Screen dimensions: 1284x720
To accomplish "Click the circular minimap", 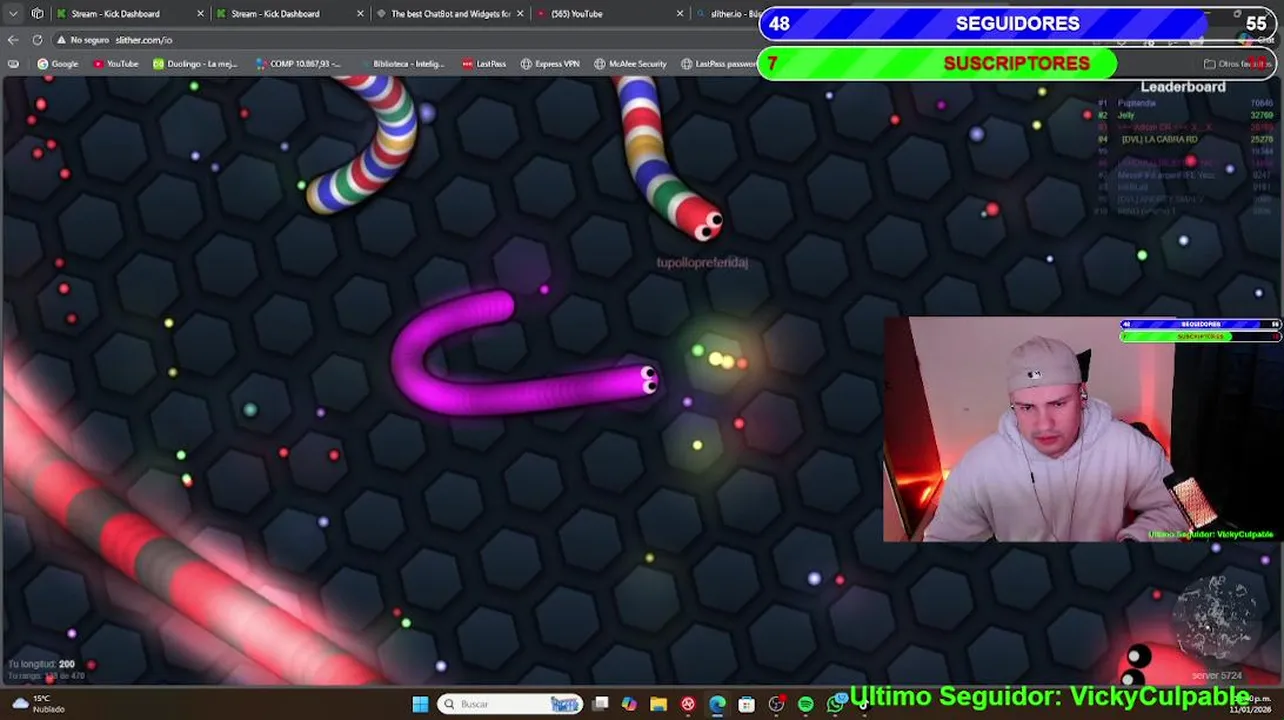I will click(x=1216, y=618).
